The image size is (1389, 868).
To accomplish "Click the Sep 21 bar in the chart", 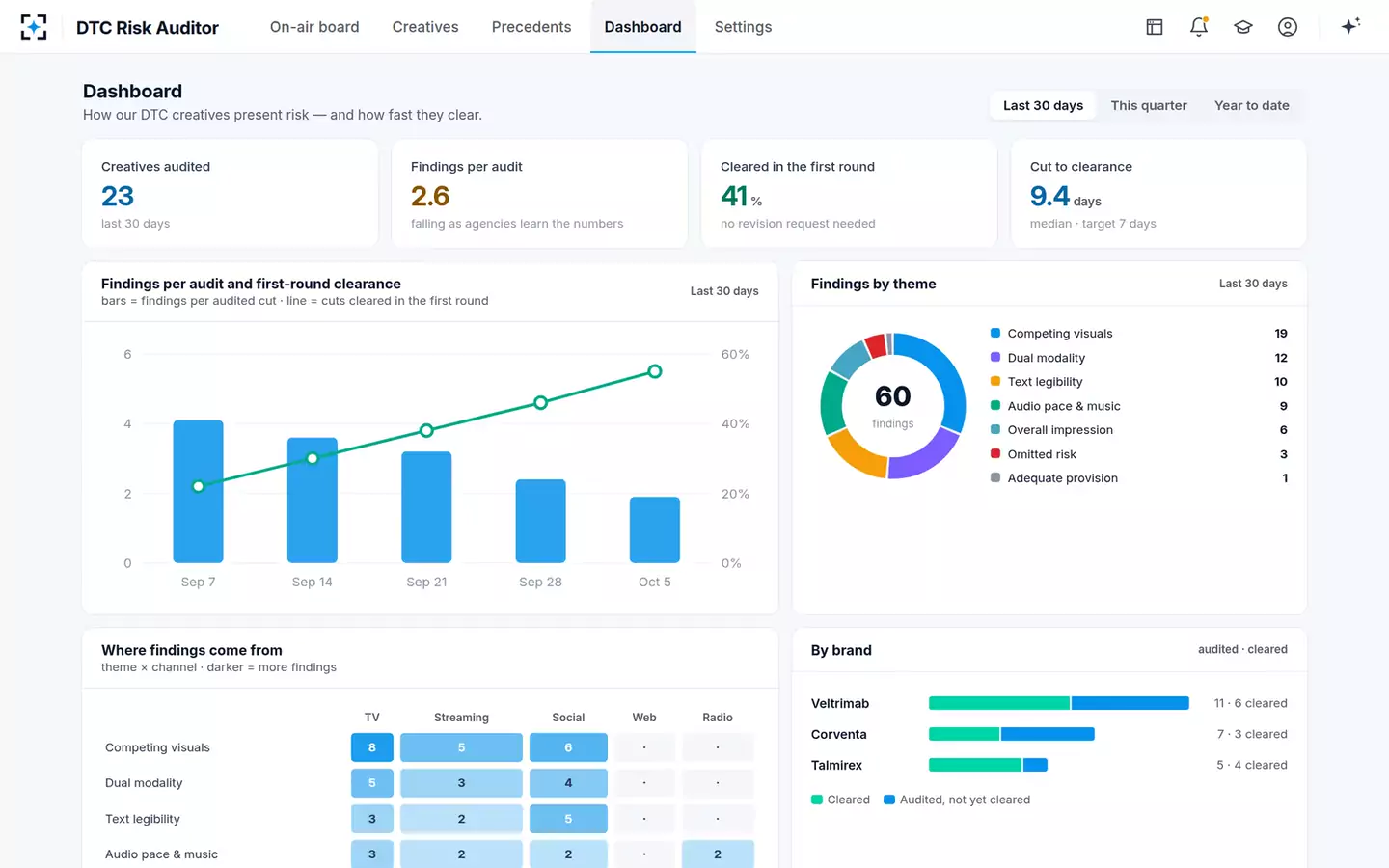I will pos(426,507).
